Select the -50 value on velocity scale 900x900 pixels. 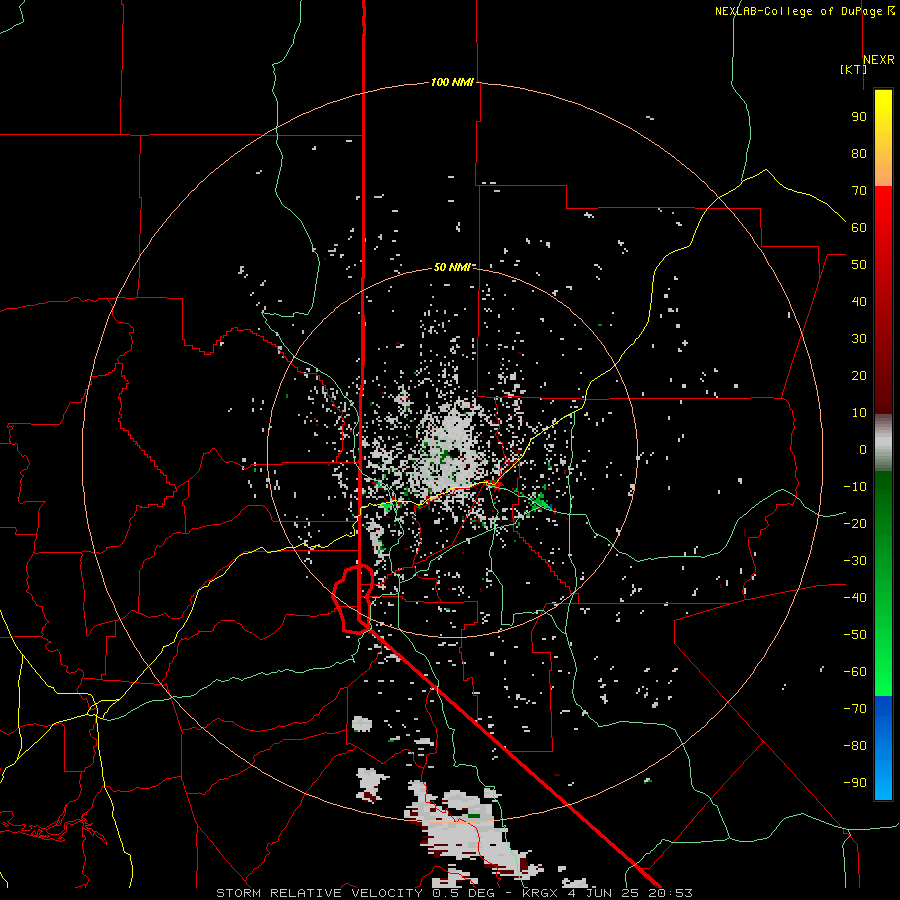point(855,635)
